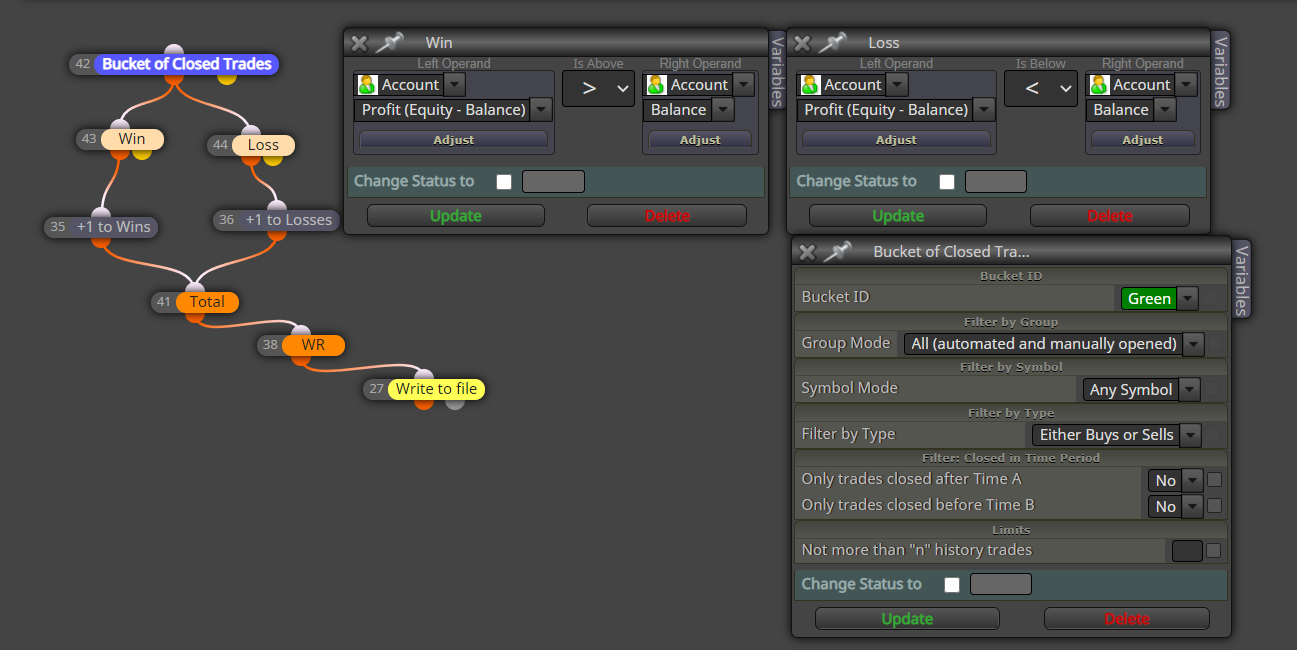Viewport: 1297px width, 650px height.
Task: Open Win left operand Account dropdown
Action: pyautogui.click(x=454, y=85)
